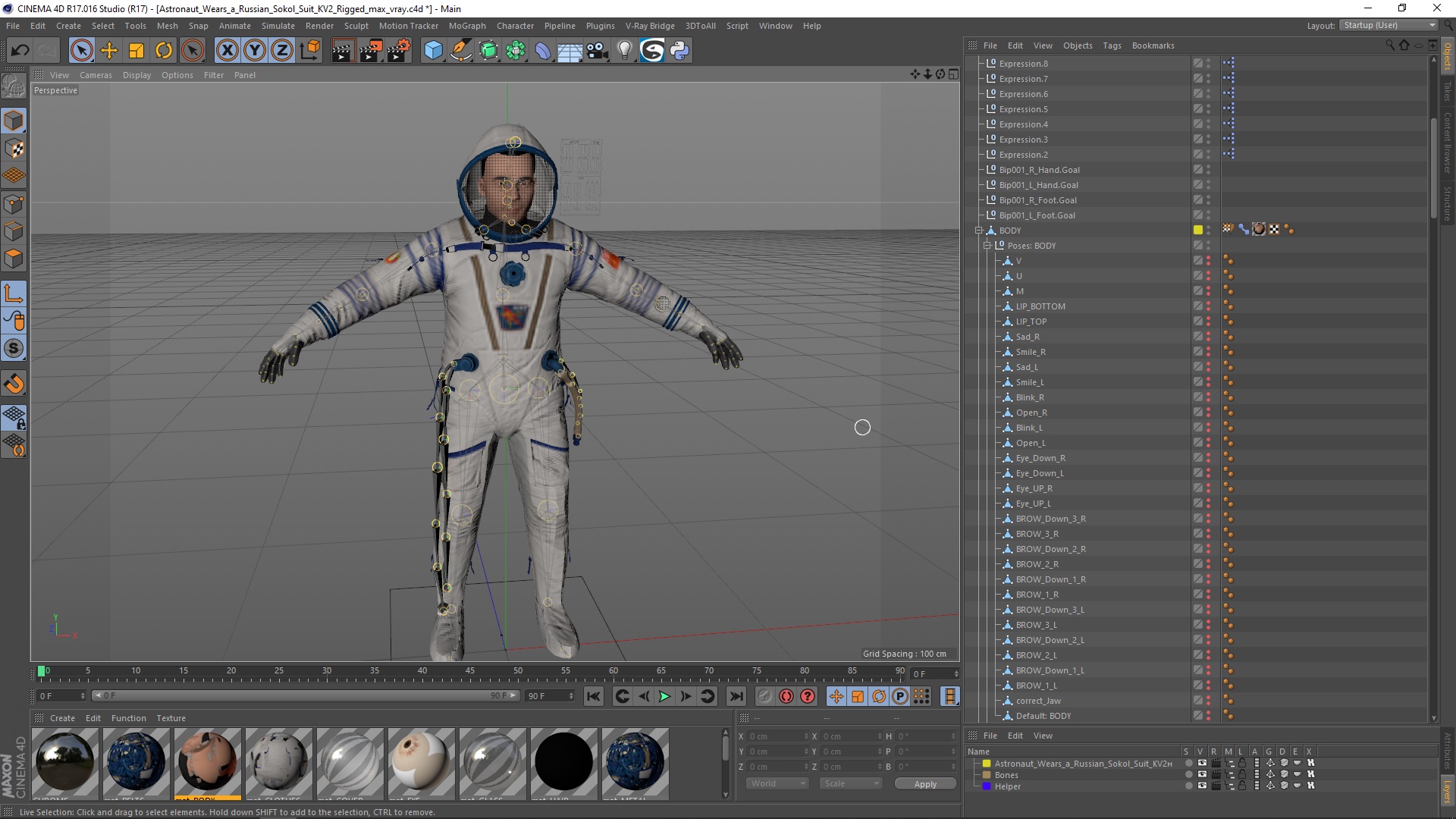Click Make Editable icon in left toolbar
This screenshot has height=819, width=1456.
click(x=14, y=86)
